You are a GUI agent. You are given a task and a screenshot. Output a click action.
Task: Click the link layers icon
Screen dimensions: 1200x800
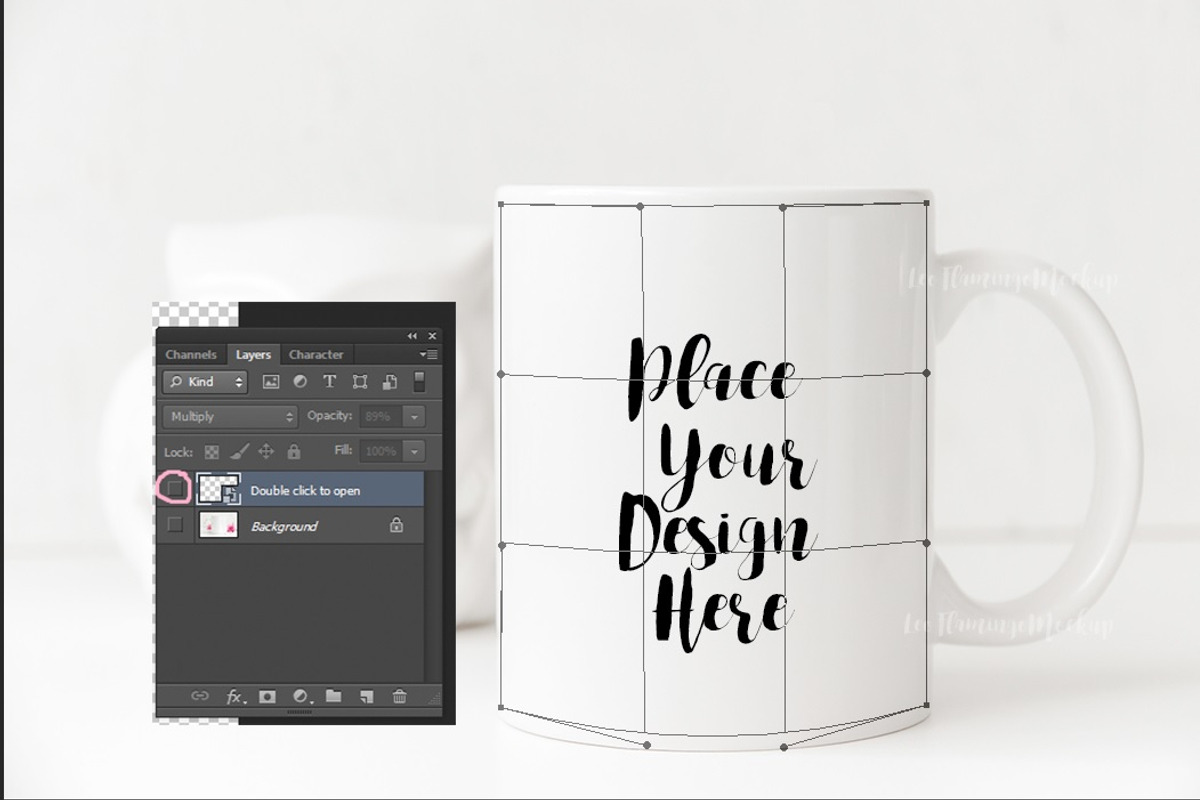[x=200, y=696]
